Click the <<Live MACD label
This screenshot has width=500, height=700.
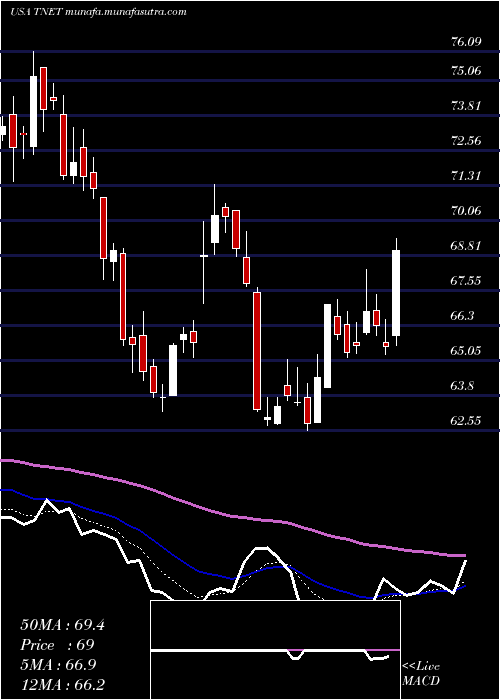point(421,674)
